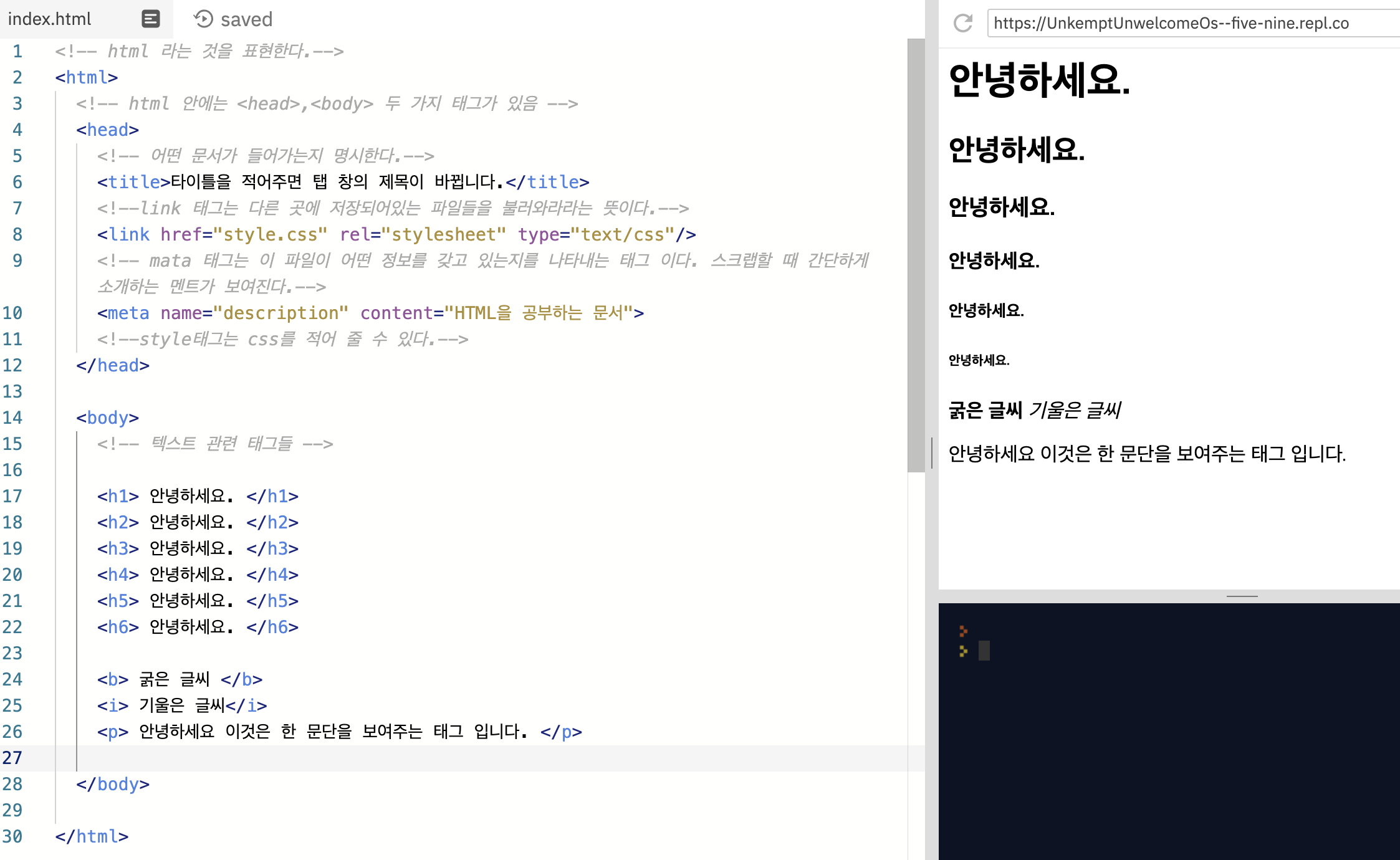The image size is (1400, 860).
Task: Click the editor vertical scrollbar thumb
Action: (916, 256)
